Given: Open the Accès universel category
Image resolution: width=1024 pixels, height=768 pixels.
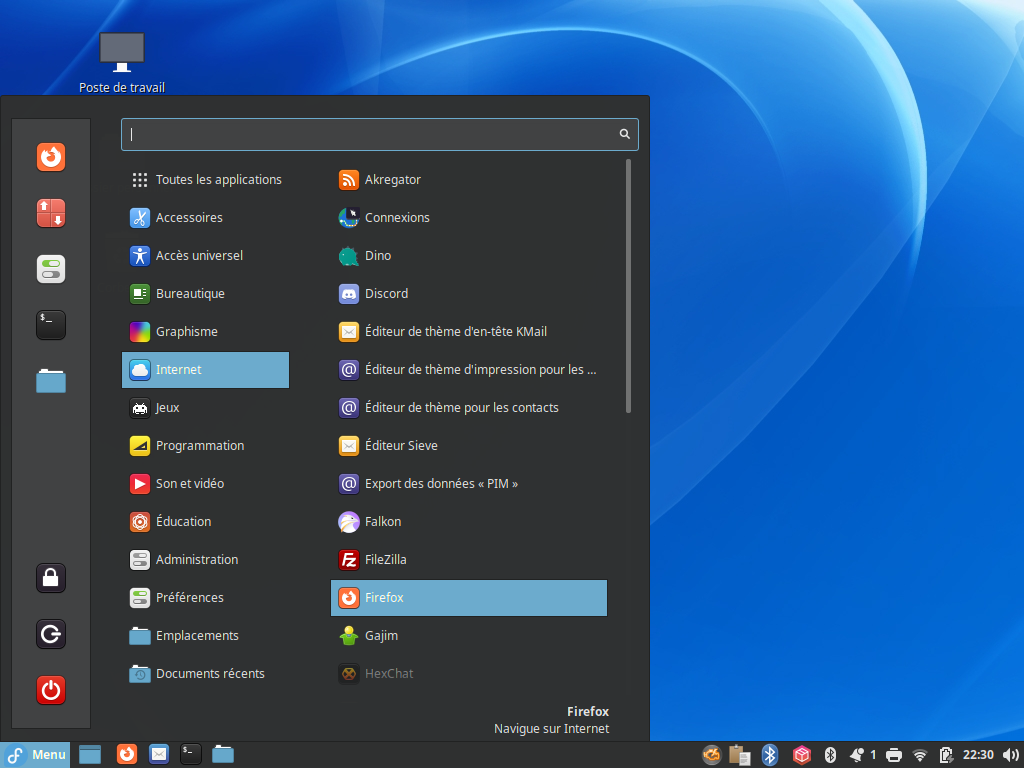Looking at the screenshot, I should pyautogui.click(x=205, y=255).
